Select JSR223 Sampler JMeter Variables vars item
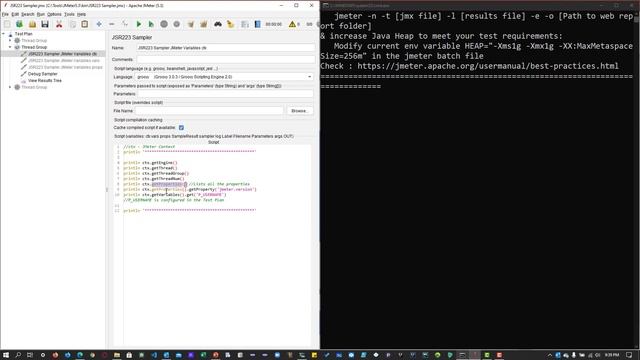The width and height of the screenshot is (640, 360). click(x=64, y=60)
